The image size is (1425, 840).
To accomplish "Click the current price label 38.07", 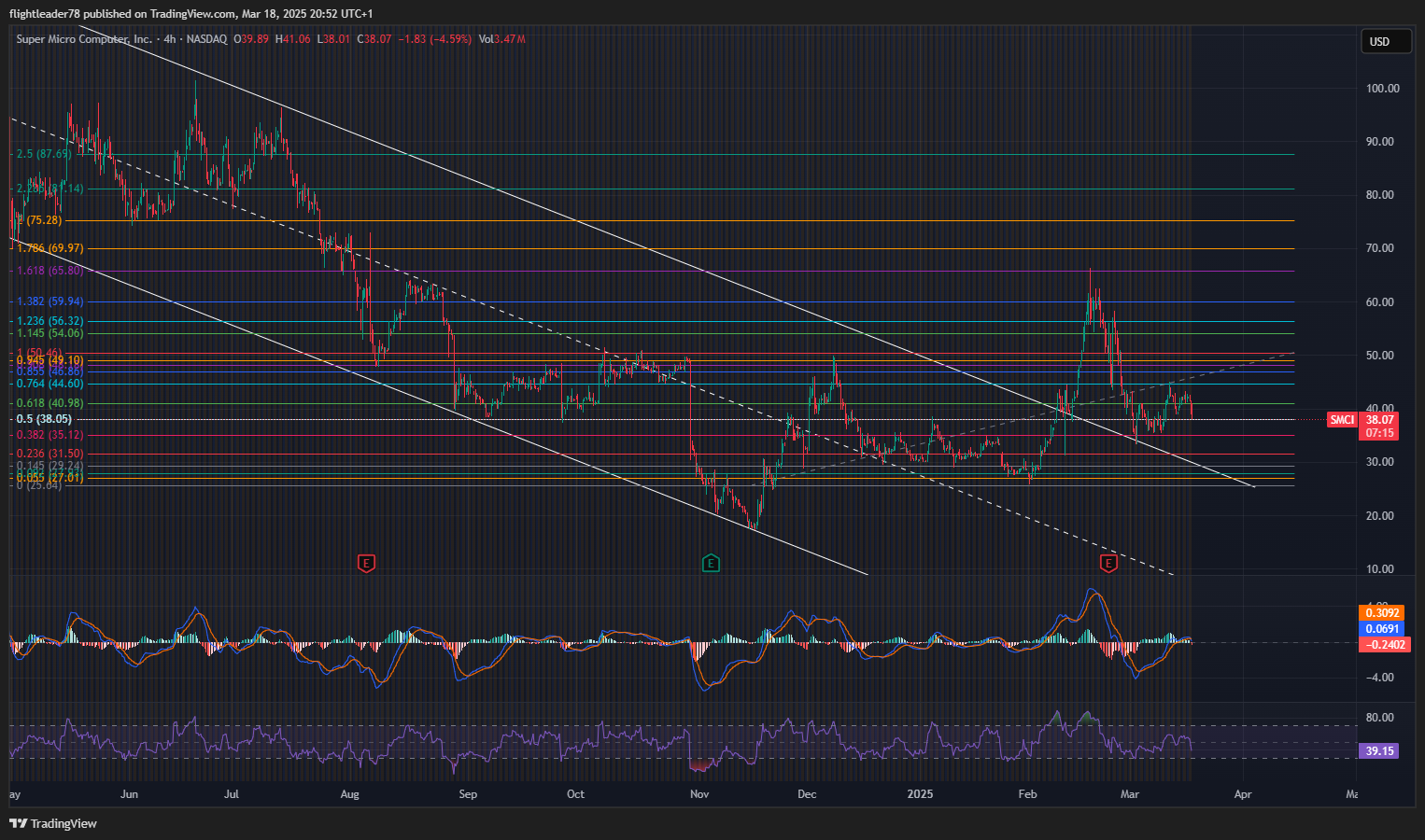I will coord(1380,420).
